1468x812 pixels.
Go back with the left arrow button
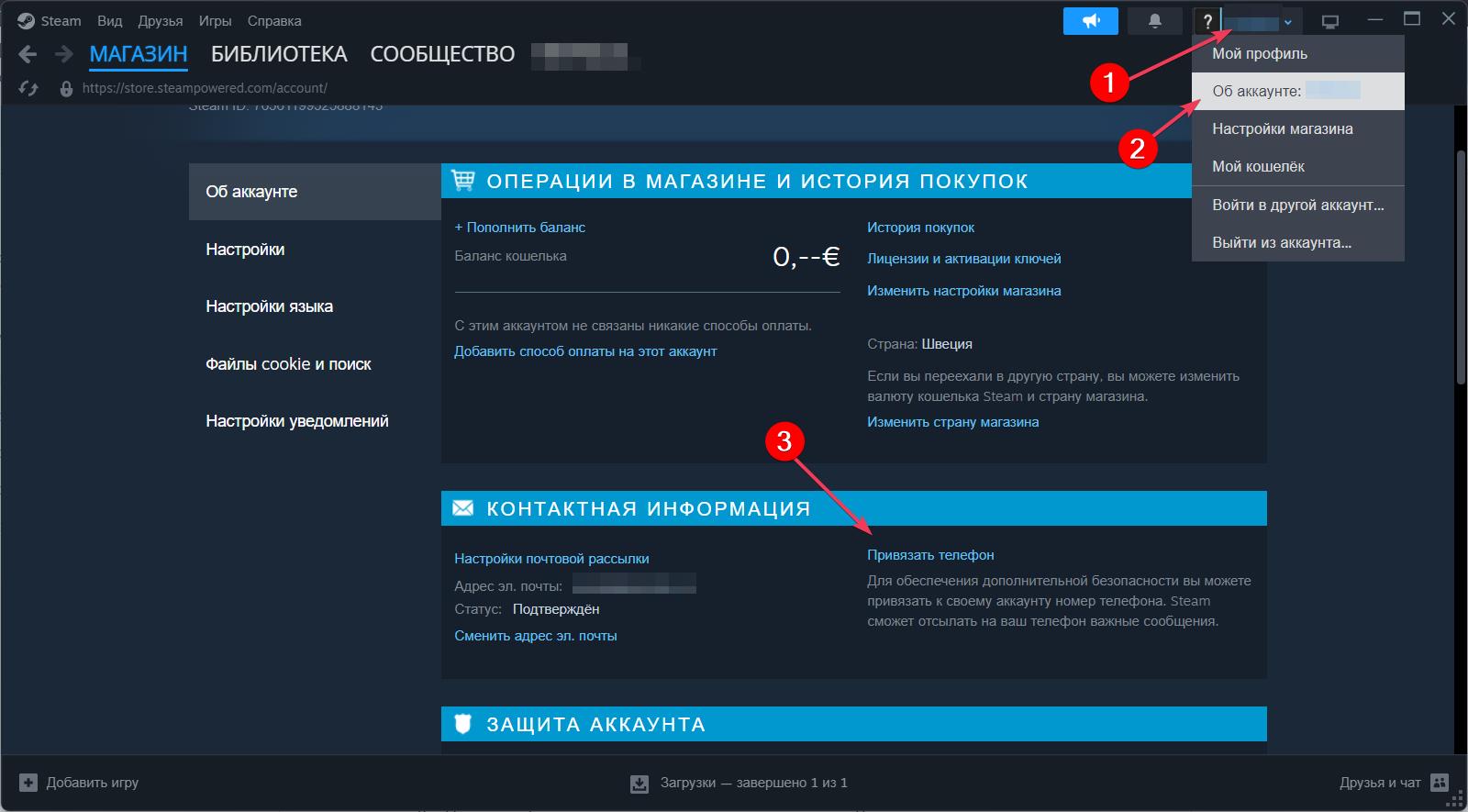[x=28, y=55]
